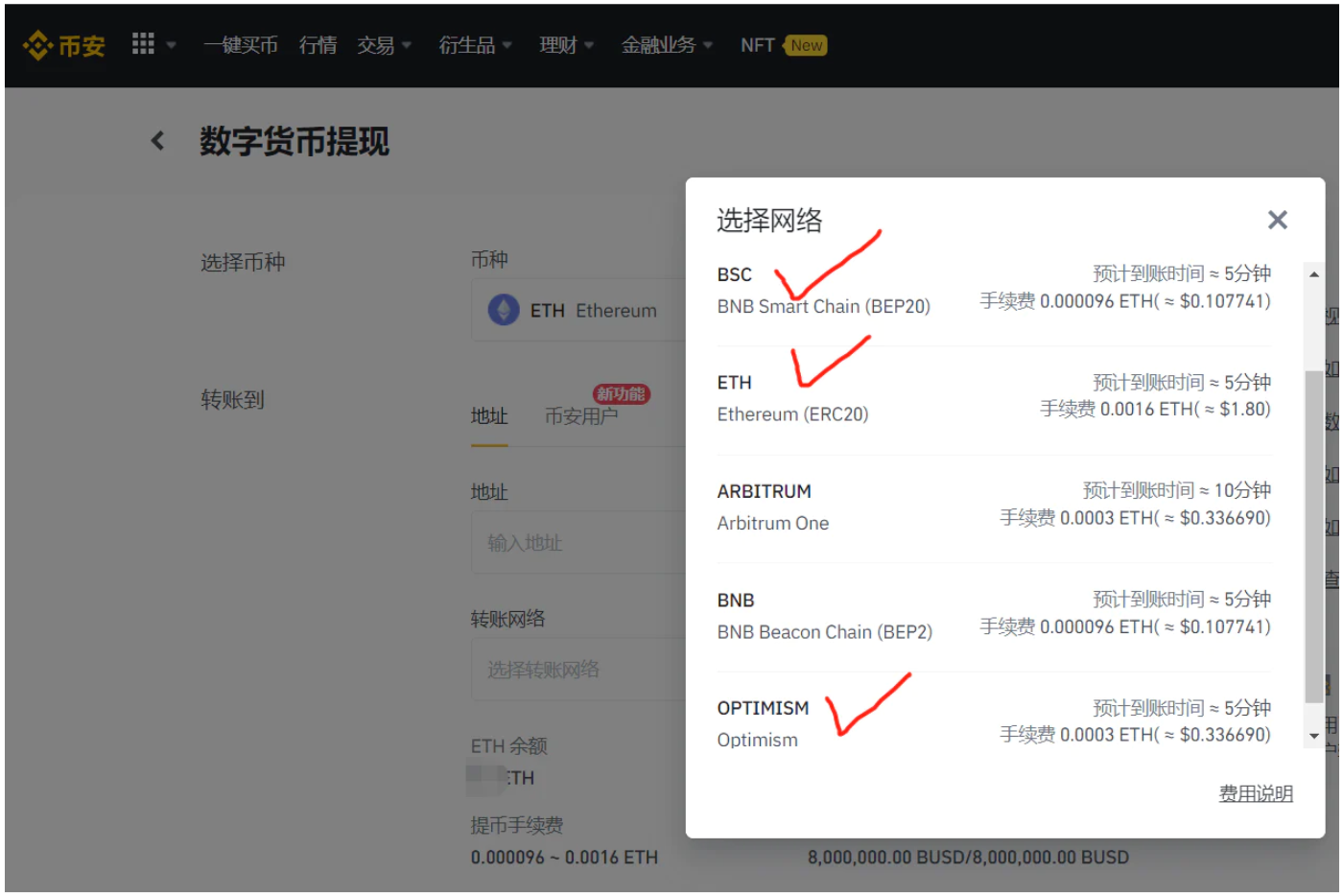Click the 新功能 badge
Image resolution: width=1343 pixels, height=896 pixels.
(622, 393)
